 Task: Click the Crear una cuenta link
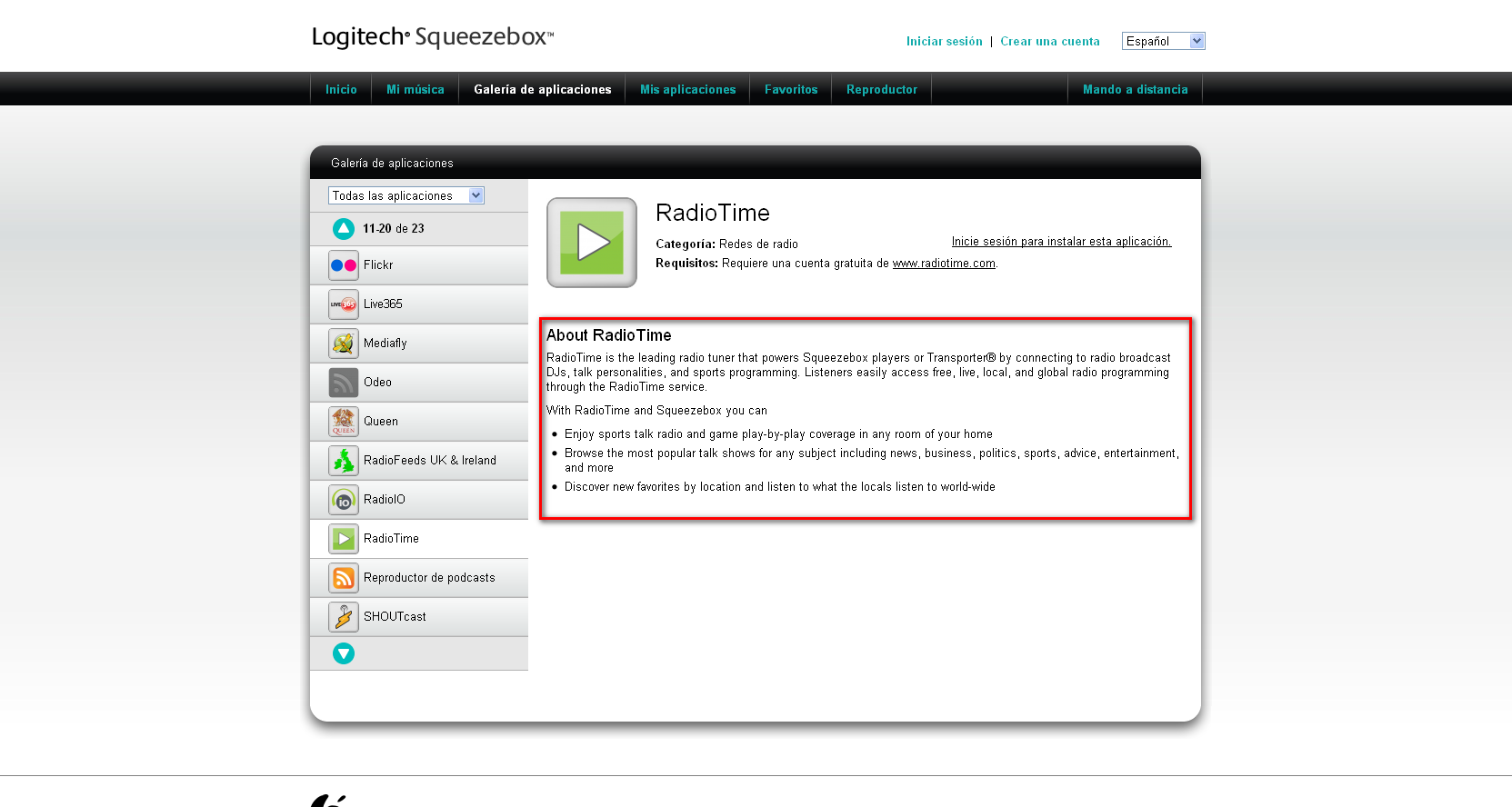point(1049,42)
